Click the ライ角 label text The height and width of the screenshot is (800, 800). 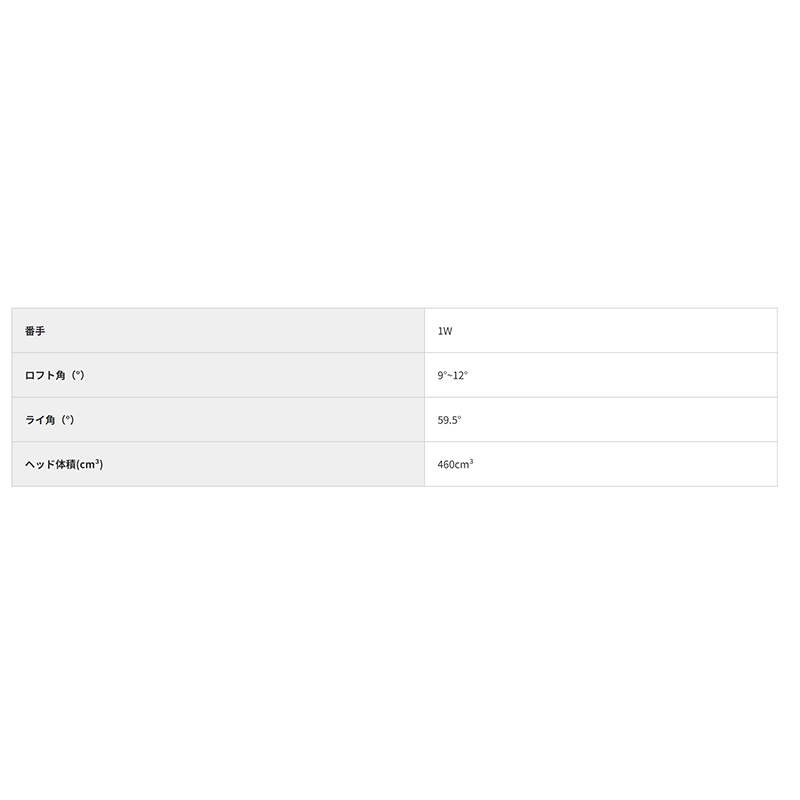(40, 420)
